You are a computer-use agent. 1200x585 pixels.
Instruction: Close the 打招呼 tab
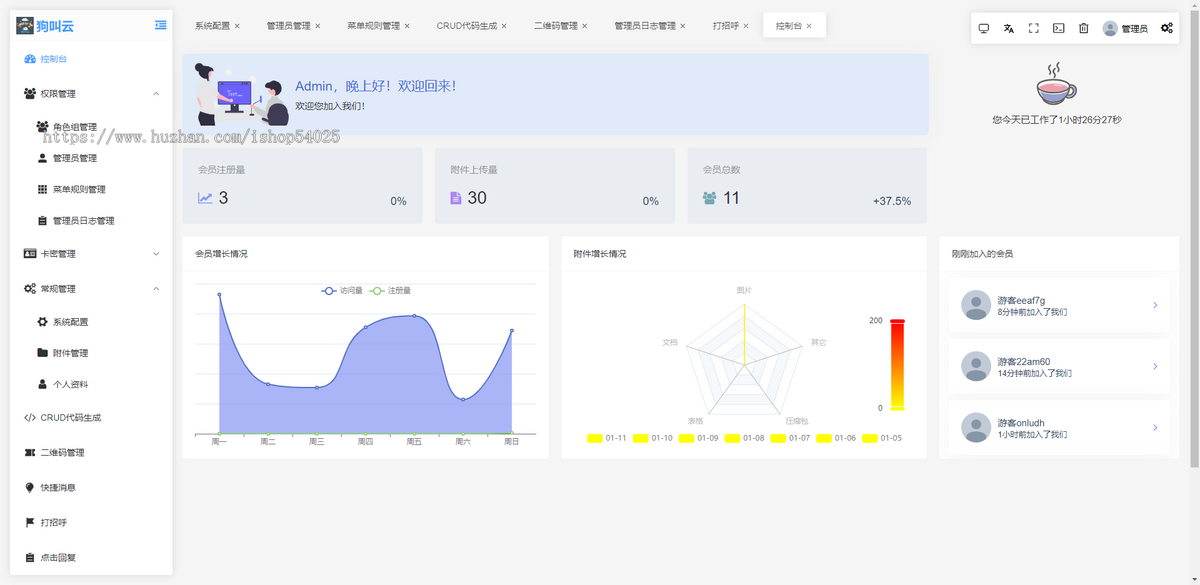tap(746, 26)
